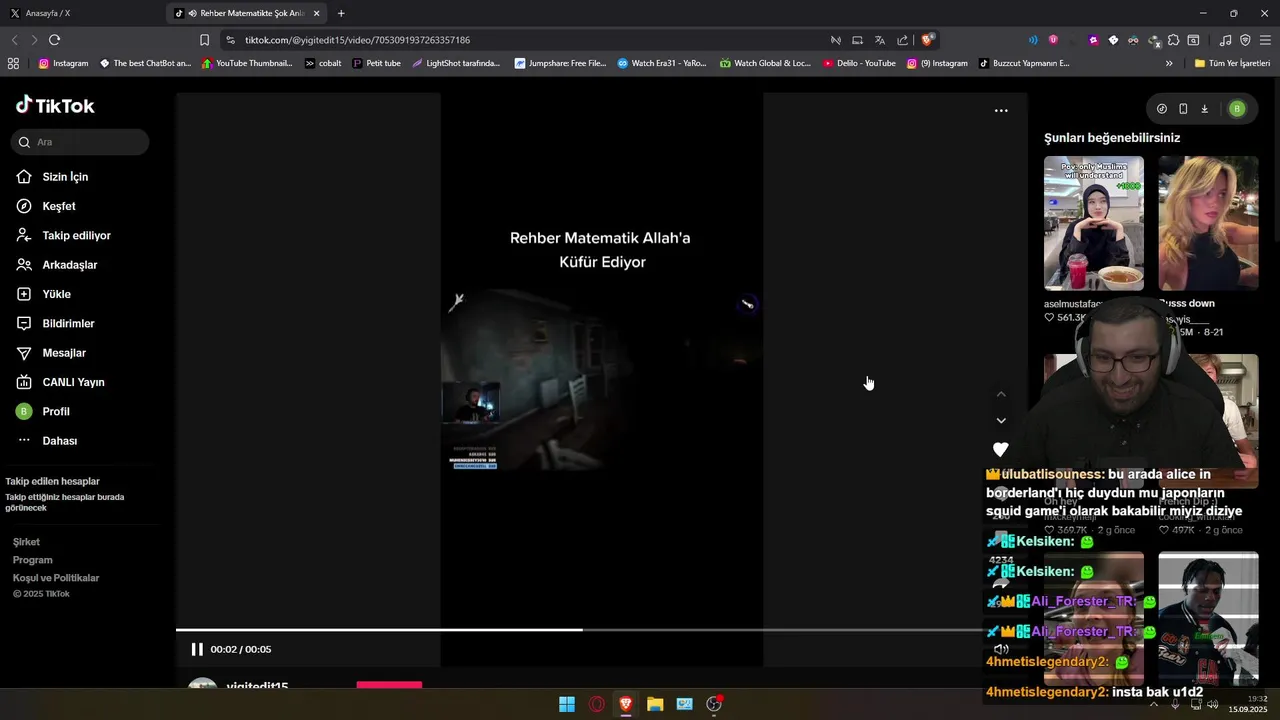Click the TikTok logo
The image size is (1280, 720).
(55, 106)
